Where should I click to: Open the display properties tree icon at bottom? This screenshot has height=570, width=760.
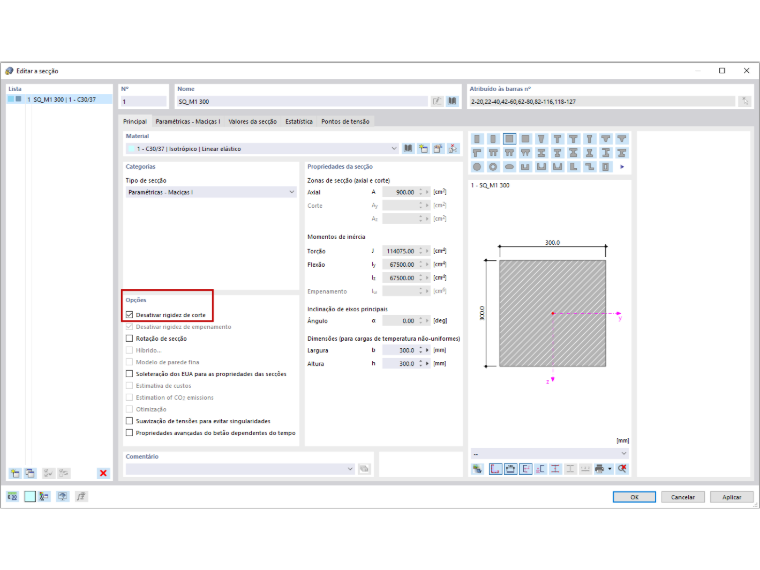[x=44, y=496]
